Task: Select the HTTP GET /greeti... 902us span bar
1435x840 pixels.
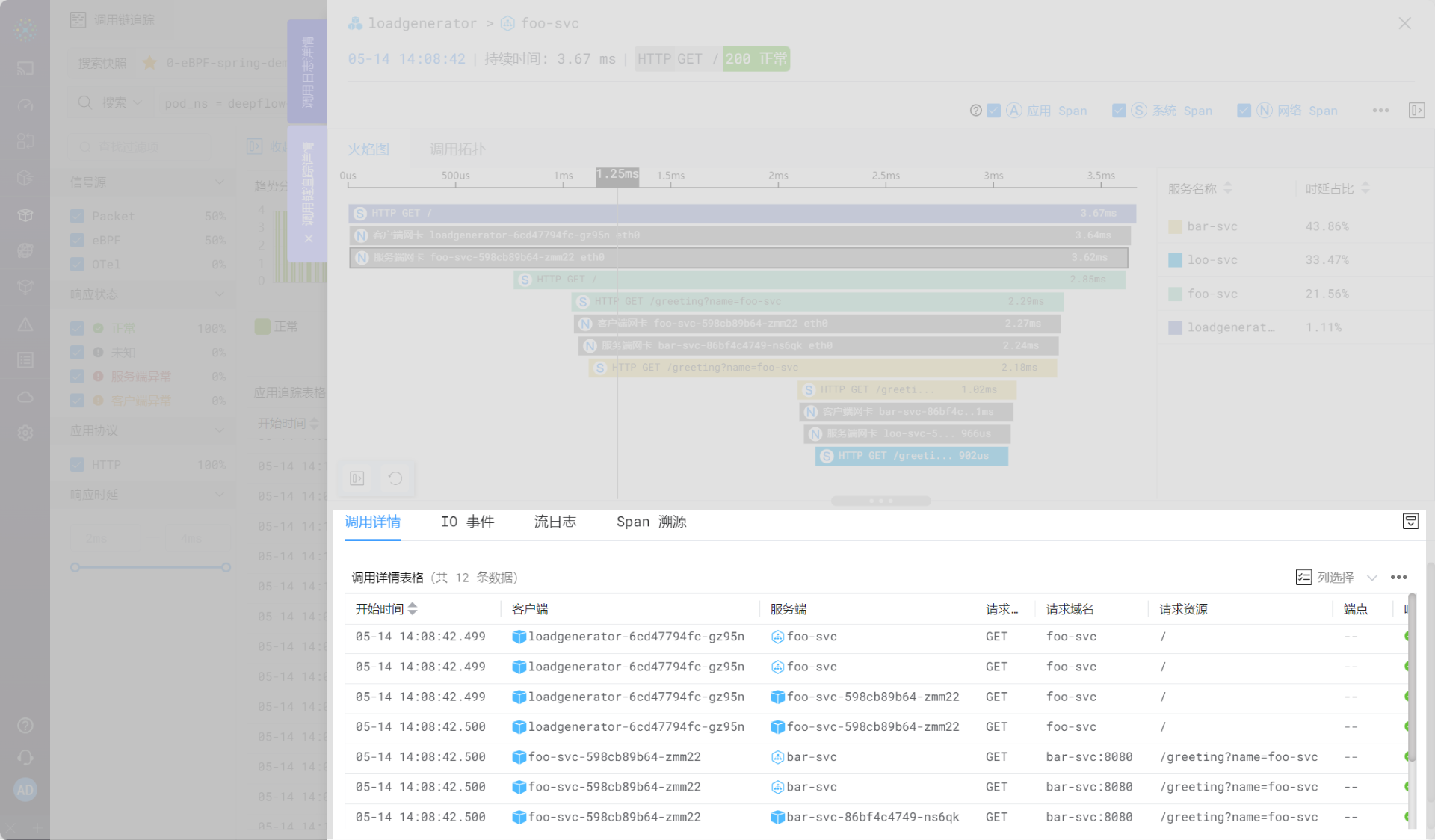Action: [x=911, y=456]
